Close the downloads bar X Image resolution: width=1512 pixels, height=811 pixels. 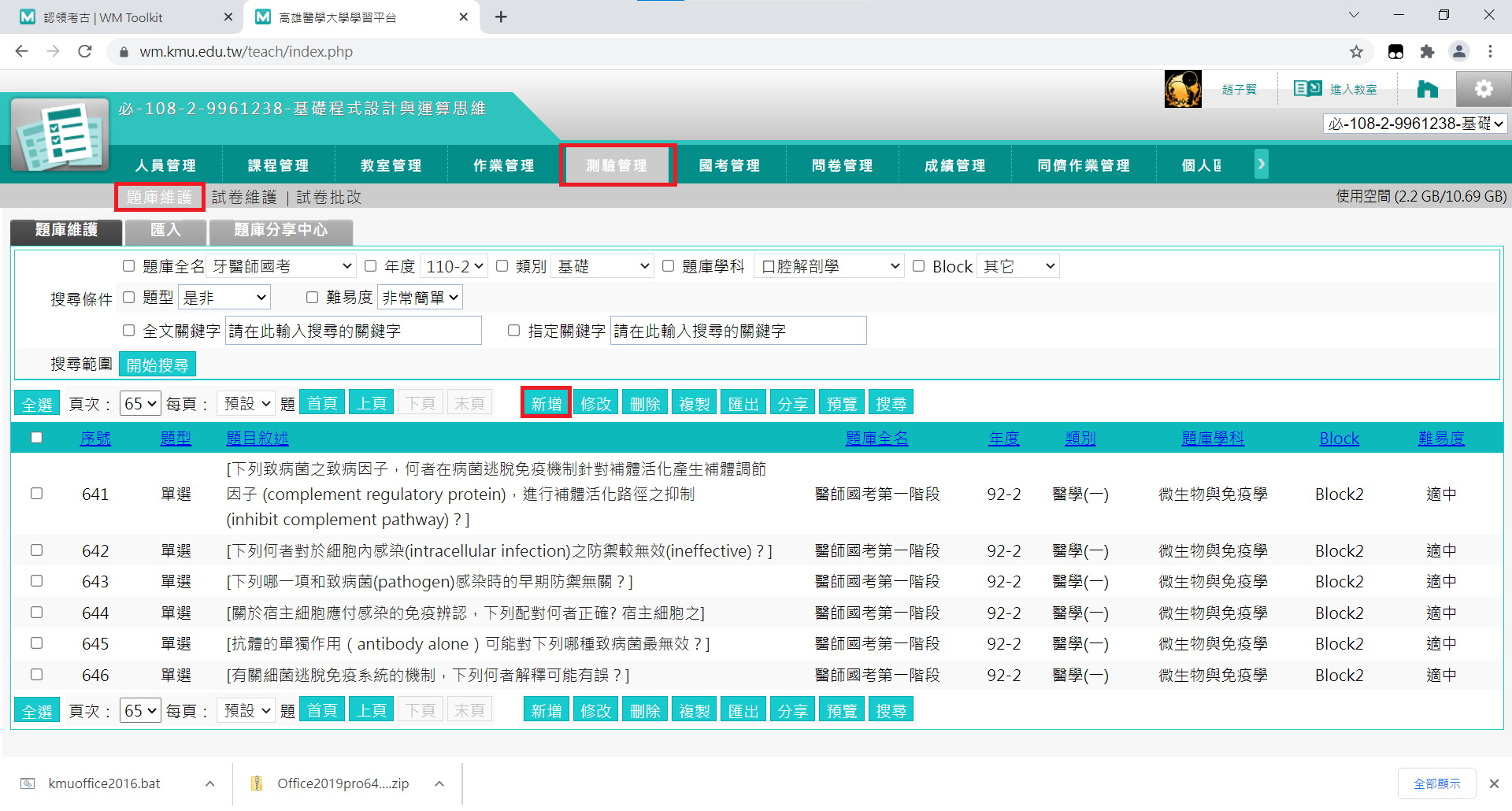1493,783
